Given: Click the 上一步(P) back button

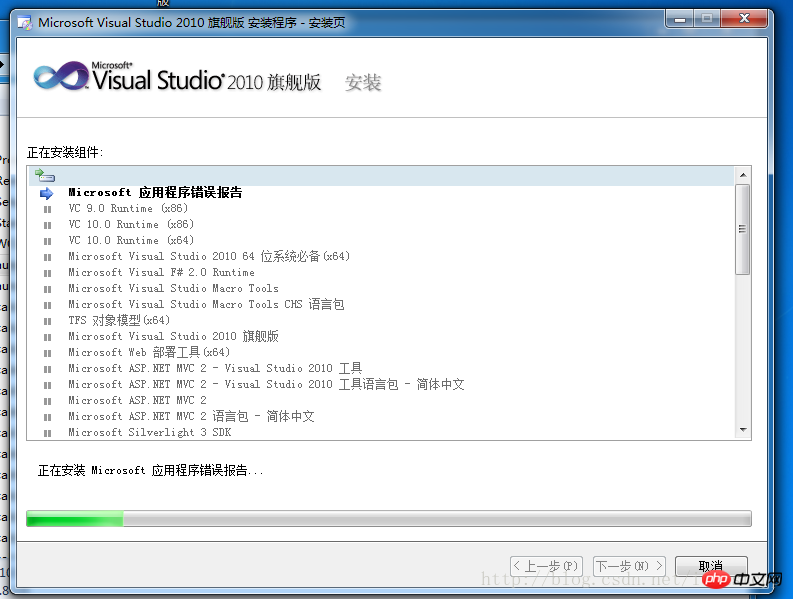Looking at the screenshot, I should 546,566.
